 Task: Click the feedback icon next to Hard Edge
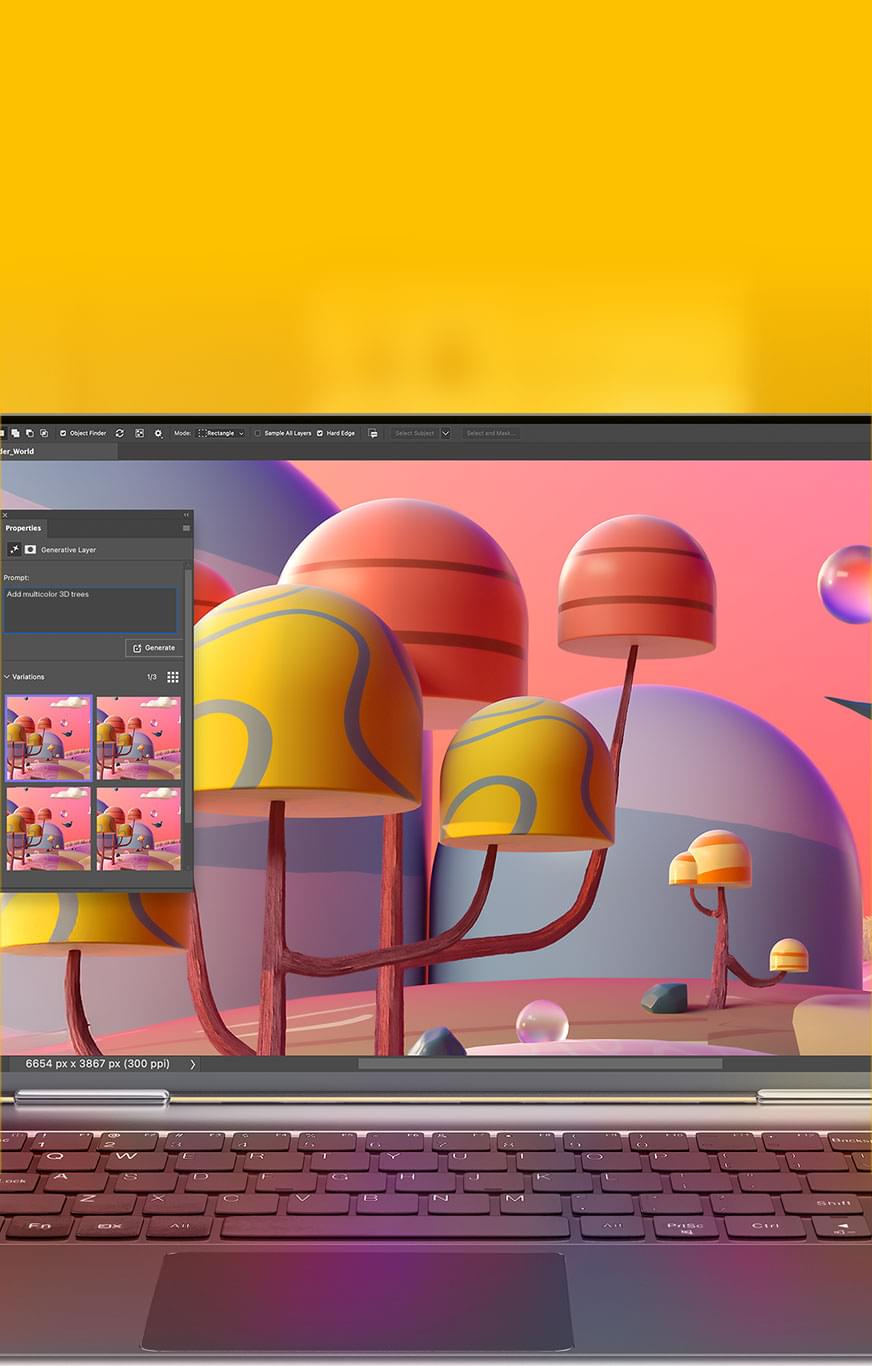[x=373, y=433]
